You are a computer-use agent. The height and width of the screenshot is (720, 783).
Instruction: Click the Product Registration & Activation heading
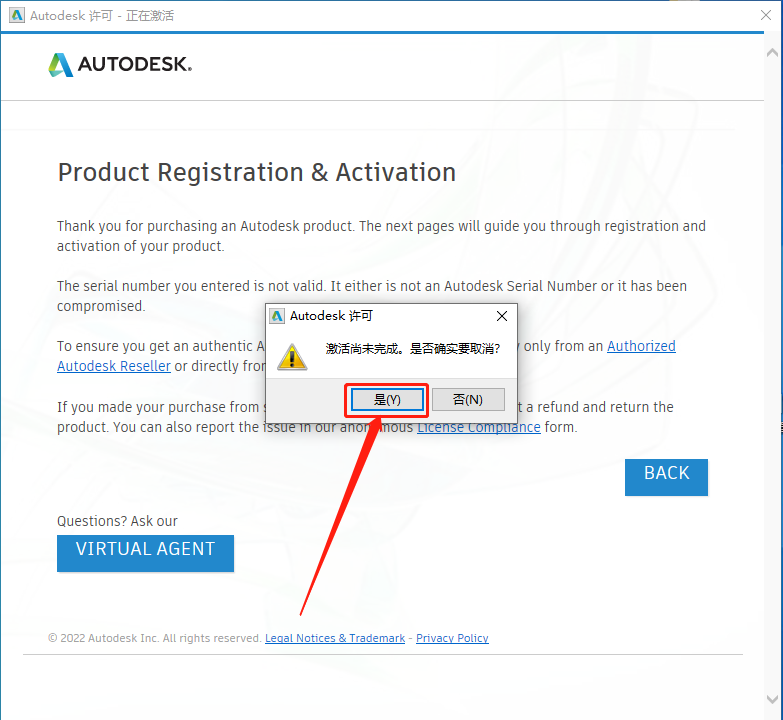pyautogui.click(x=257, y=172)
